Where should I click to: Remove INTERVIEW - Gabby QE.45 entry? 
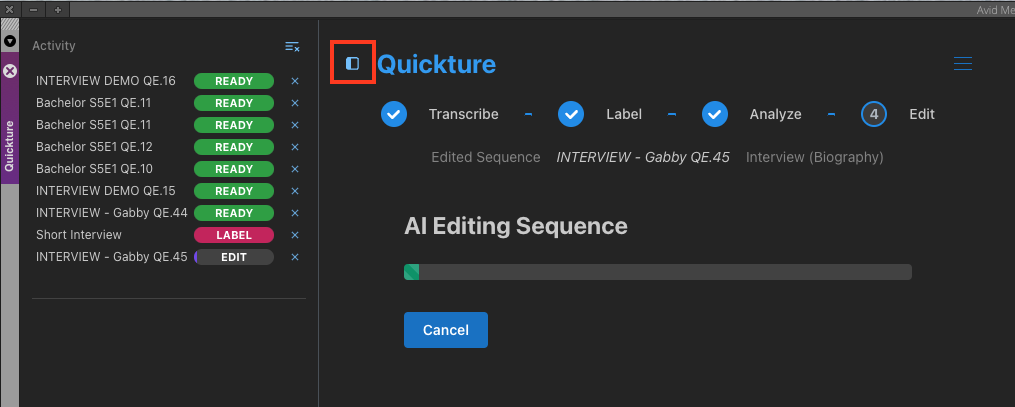point(295,258)
